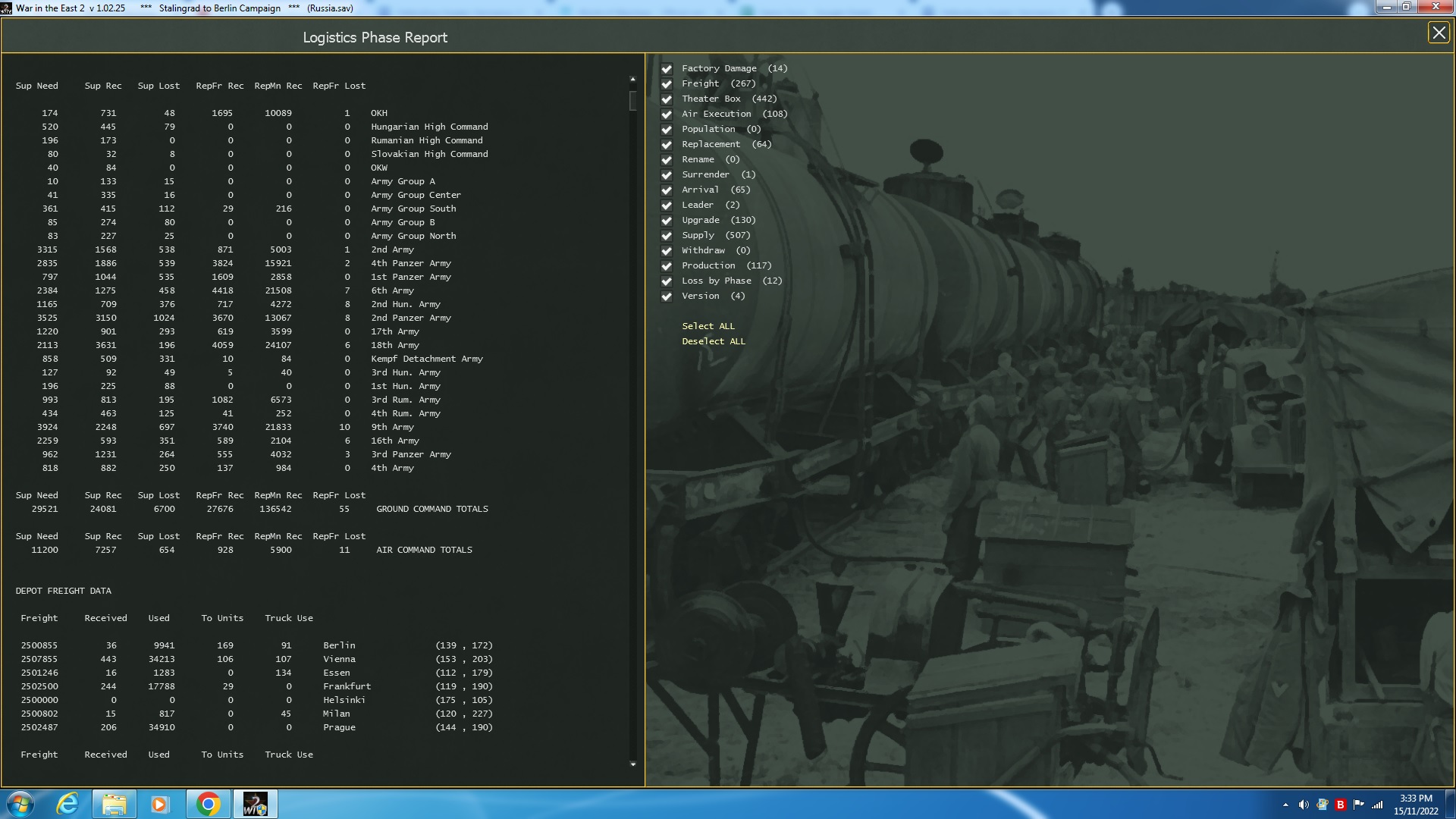Disable the Freight report category
The width and height of the screenshot is (1456, 819).
tap(667, 83)
